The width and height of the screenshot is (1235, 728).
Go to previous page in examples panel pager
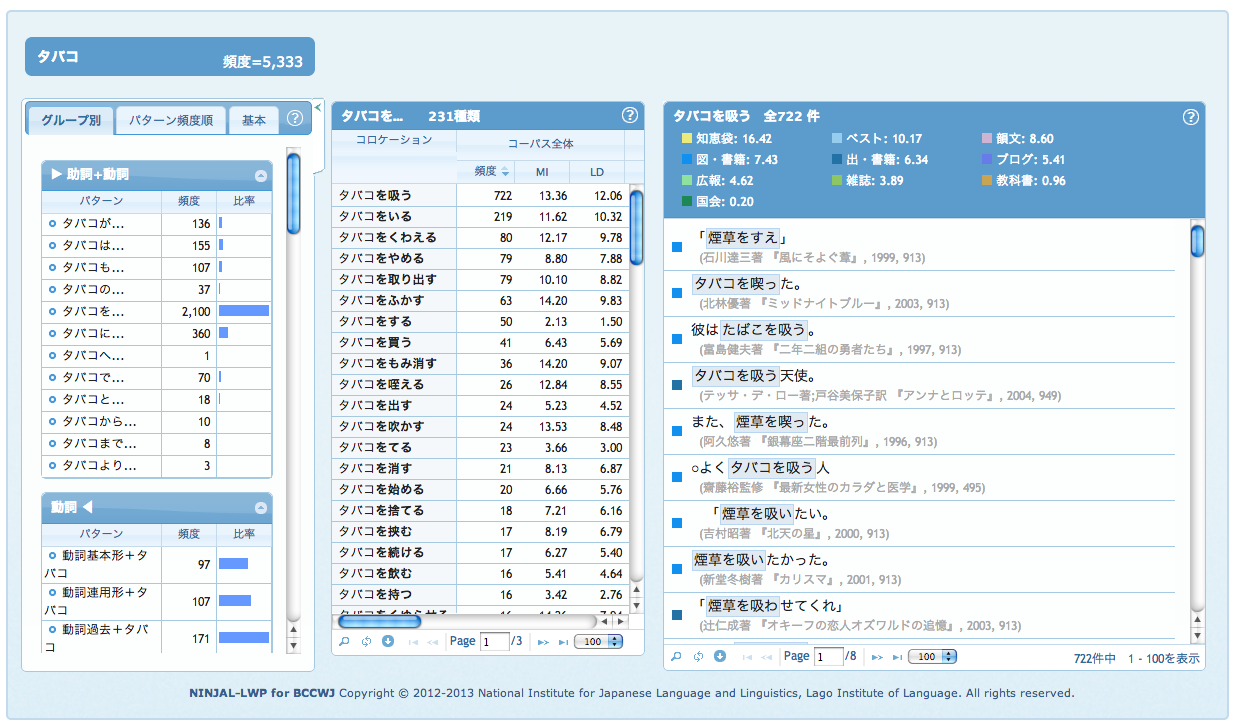(765, 656)
